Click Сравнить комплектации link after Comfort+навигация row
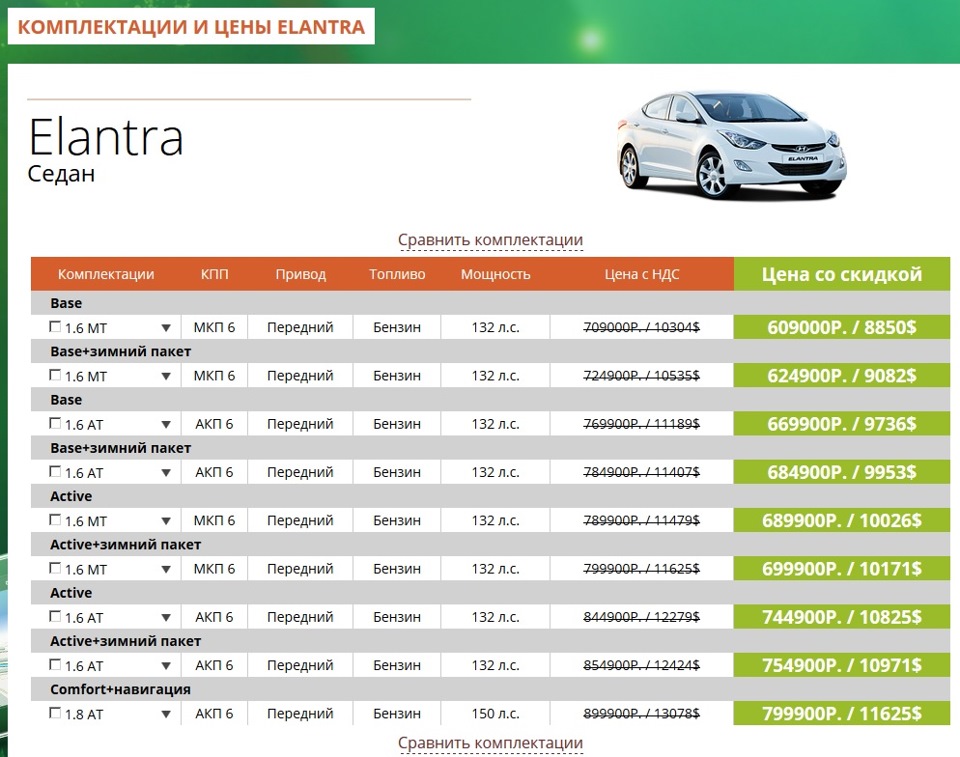The height and width of the screenshot is (757, 960). click(490, 743)
